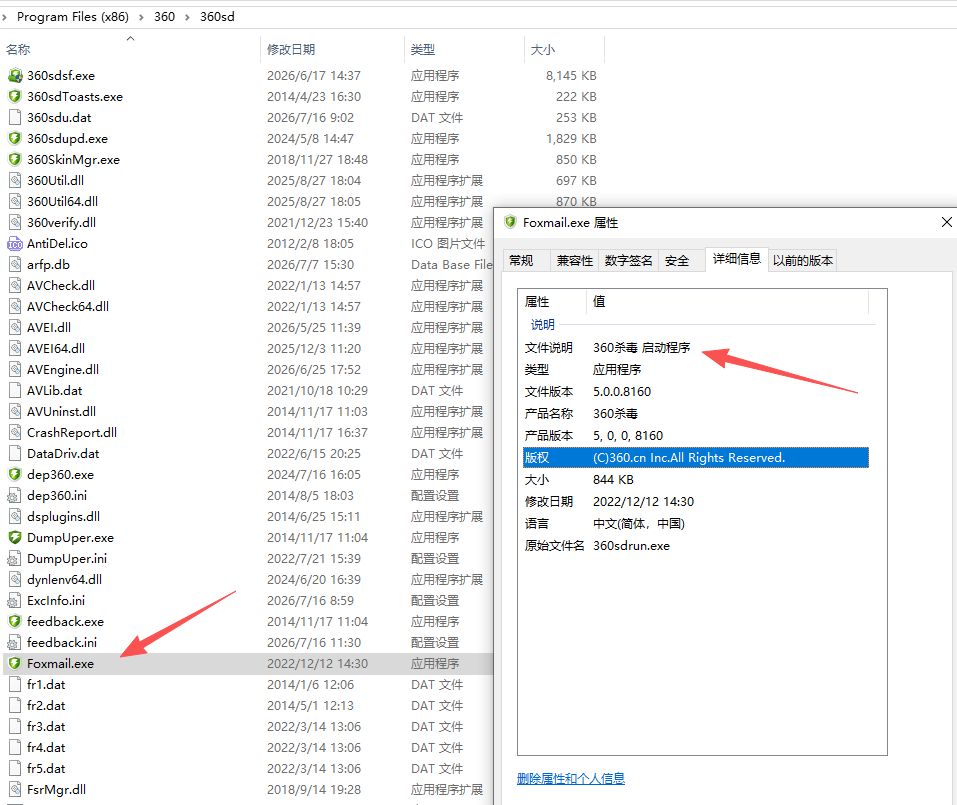Viewport: 957px width, 805px height.
Task: Click the AVCheck.dll file icon
Action: click(15, 286)
